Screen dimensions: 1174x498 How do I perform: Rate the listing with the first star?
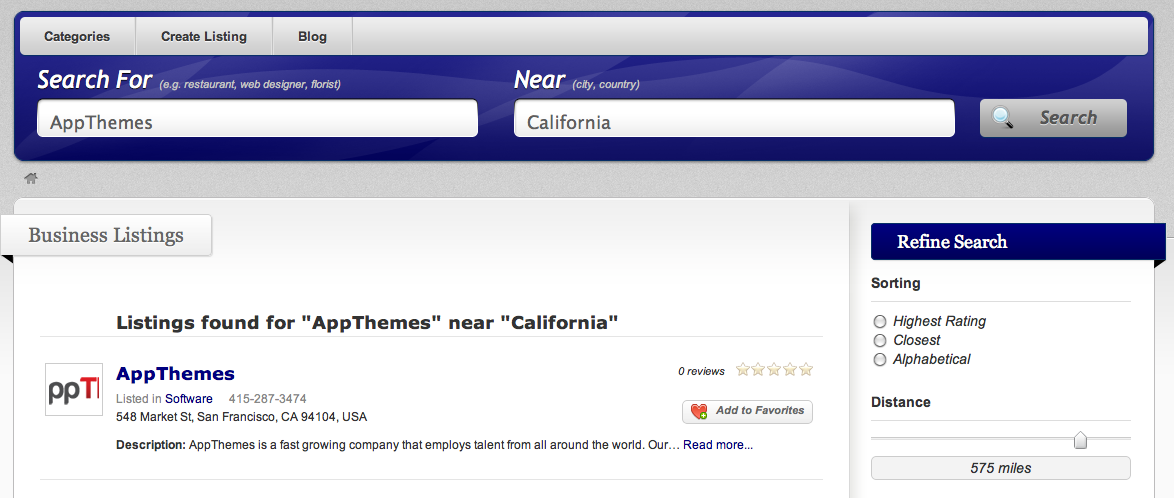(x=743, y=369)
